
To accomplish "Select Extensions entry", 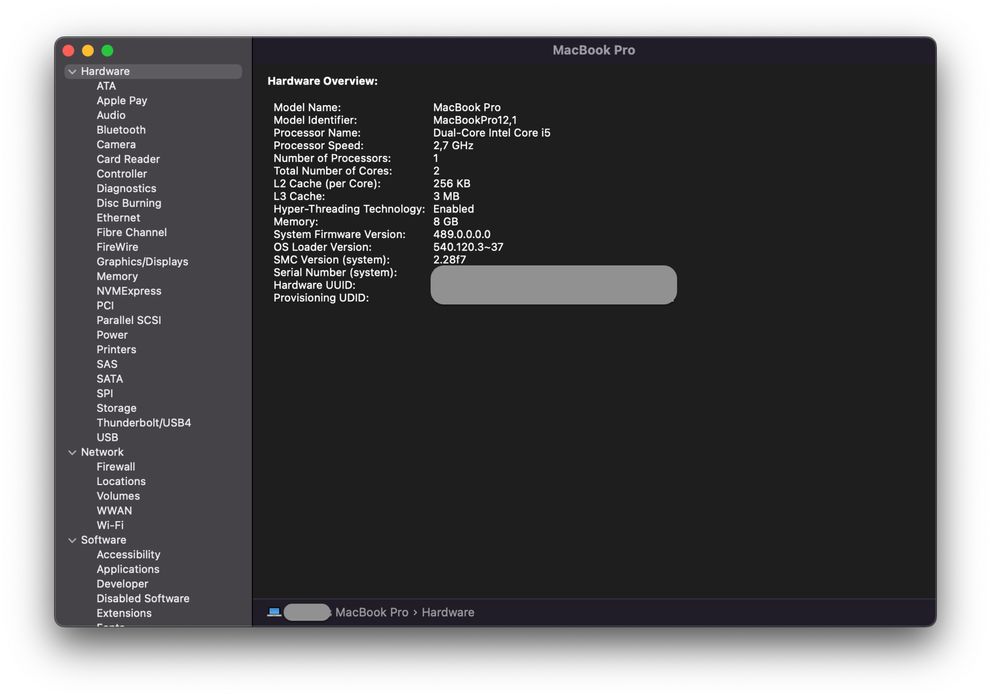I will click(x=124, y=613).
